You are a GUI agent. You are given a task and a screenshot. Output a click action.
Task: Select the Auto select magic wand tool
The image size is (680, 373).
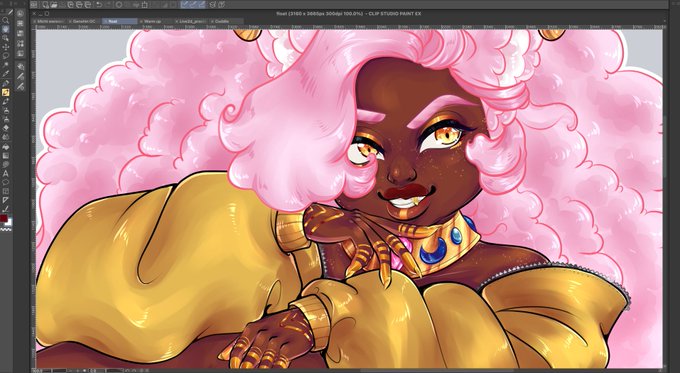coord(6,65)
